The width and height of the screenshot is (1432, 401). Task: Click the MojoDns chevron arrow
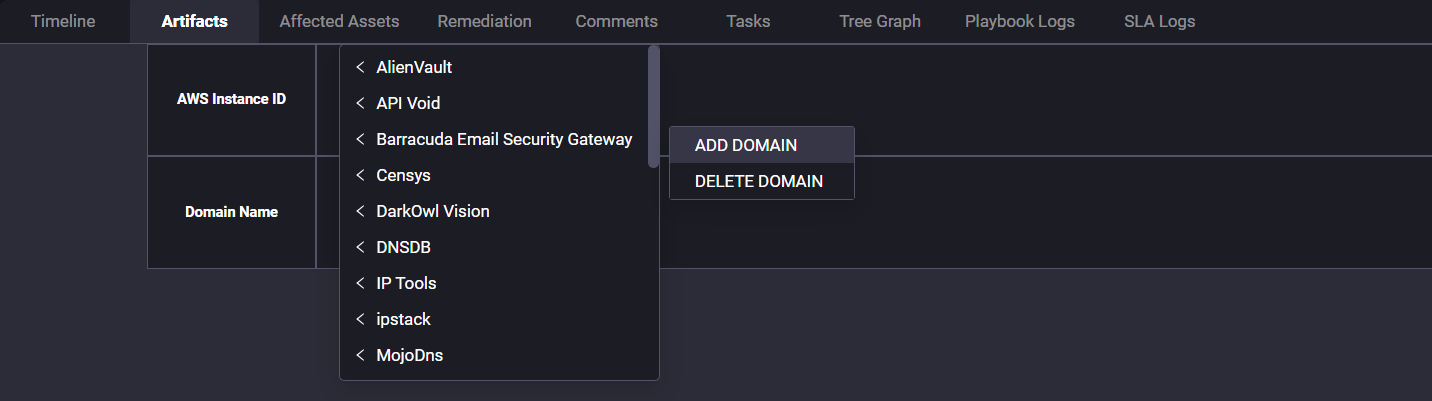(x=360, y=356)
